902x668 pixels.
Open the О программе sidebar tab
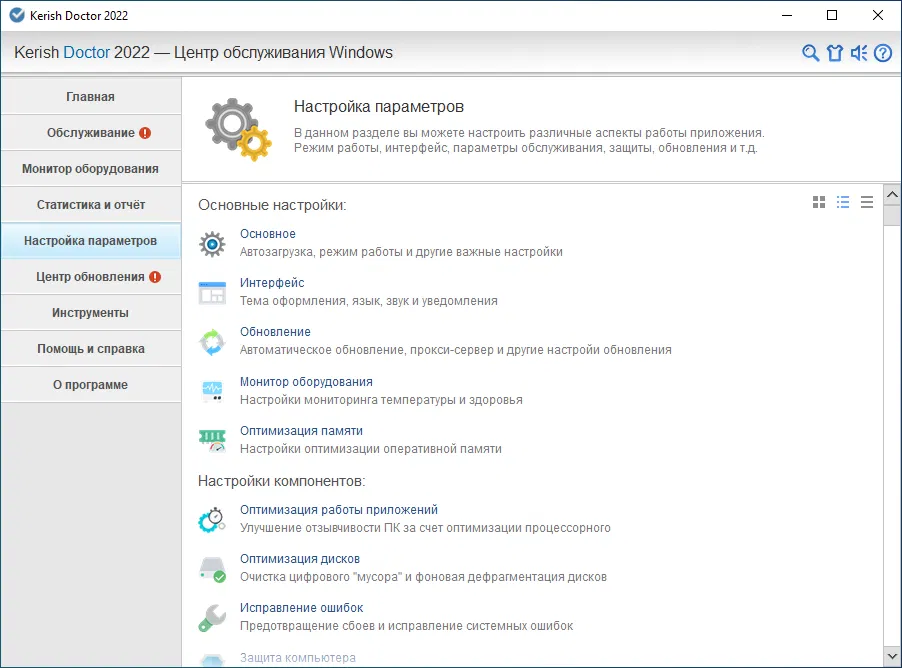tap(91, 385)
